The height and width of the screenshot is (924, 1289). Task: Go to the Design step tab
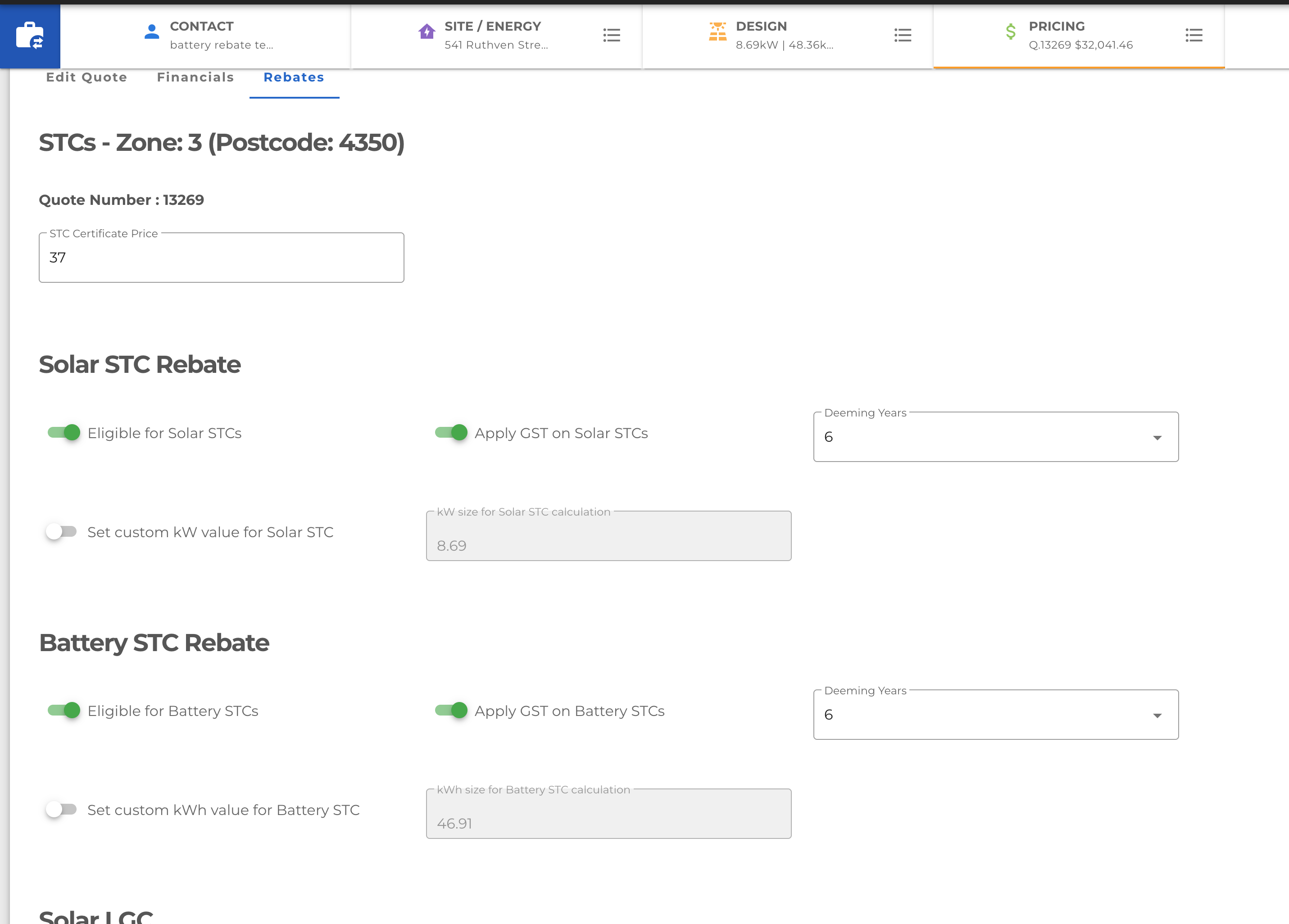pyautogui.click(x=788, y=36)
